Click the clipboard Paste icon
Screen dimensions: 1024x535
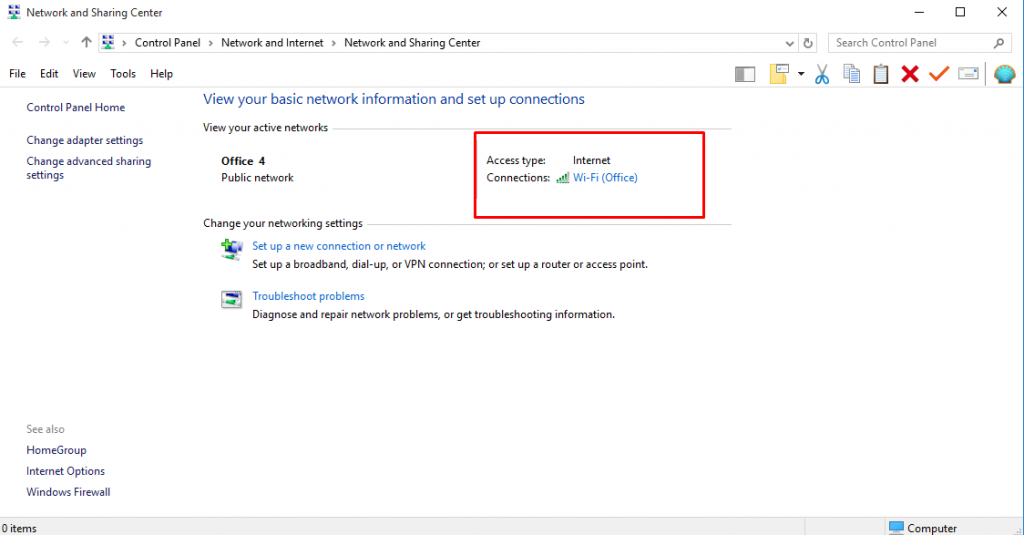(x=881, y=74)
